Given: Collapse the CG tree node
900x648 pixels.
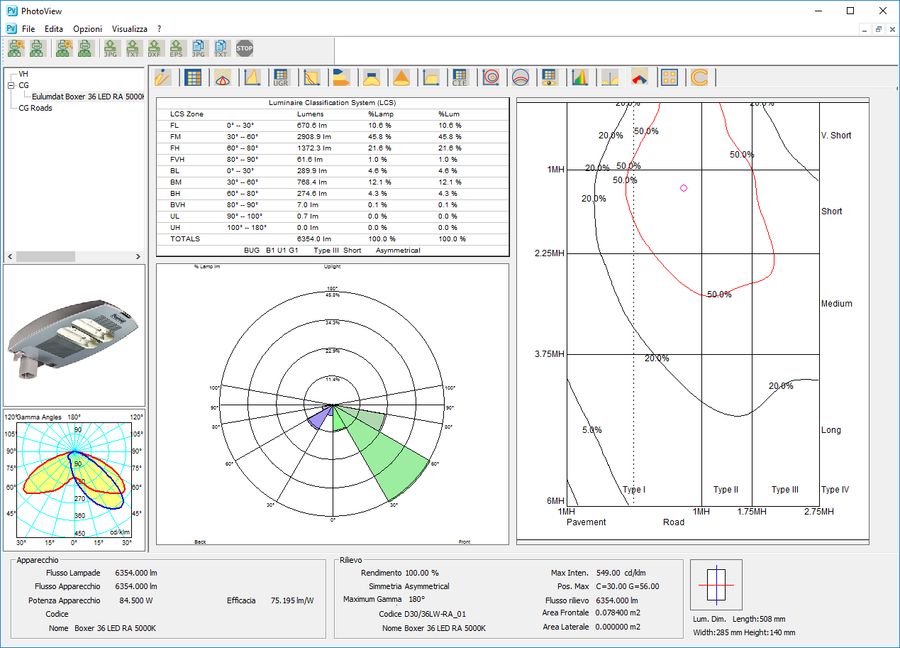Looking at the screenshot, I should [10, 86].
